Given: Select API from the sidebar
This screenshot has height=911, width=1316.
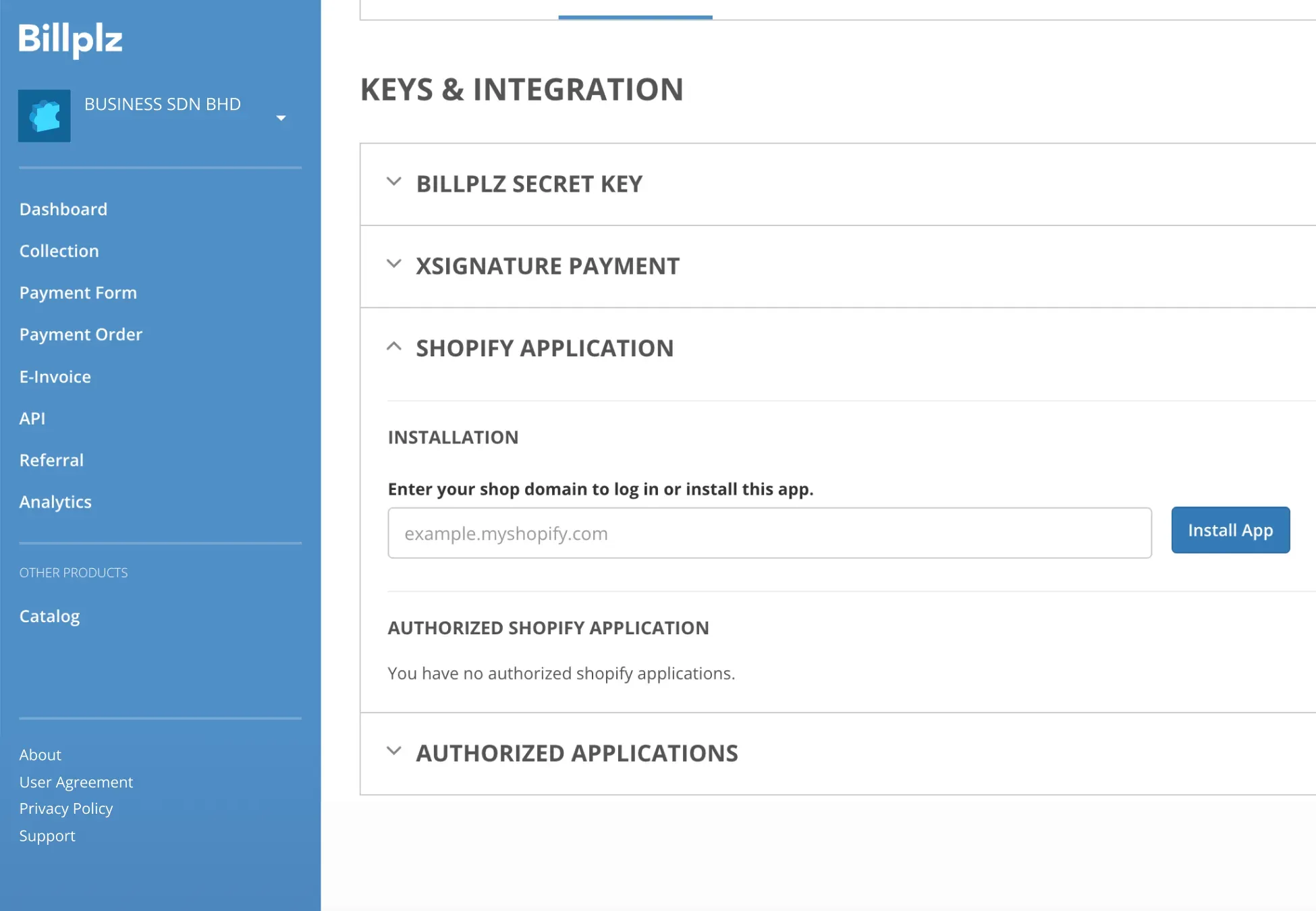Looking at the screenshot, I should (32, 418).
